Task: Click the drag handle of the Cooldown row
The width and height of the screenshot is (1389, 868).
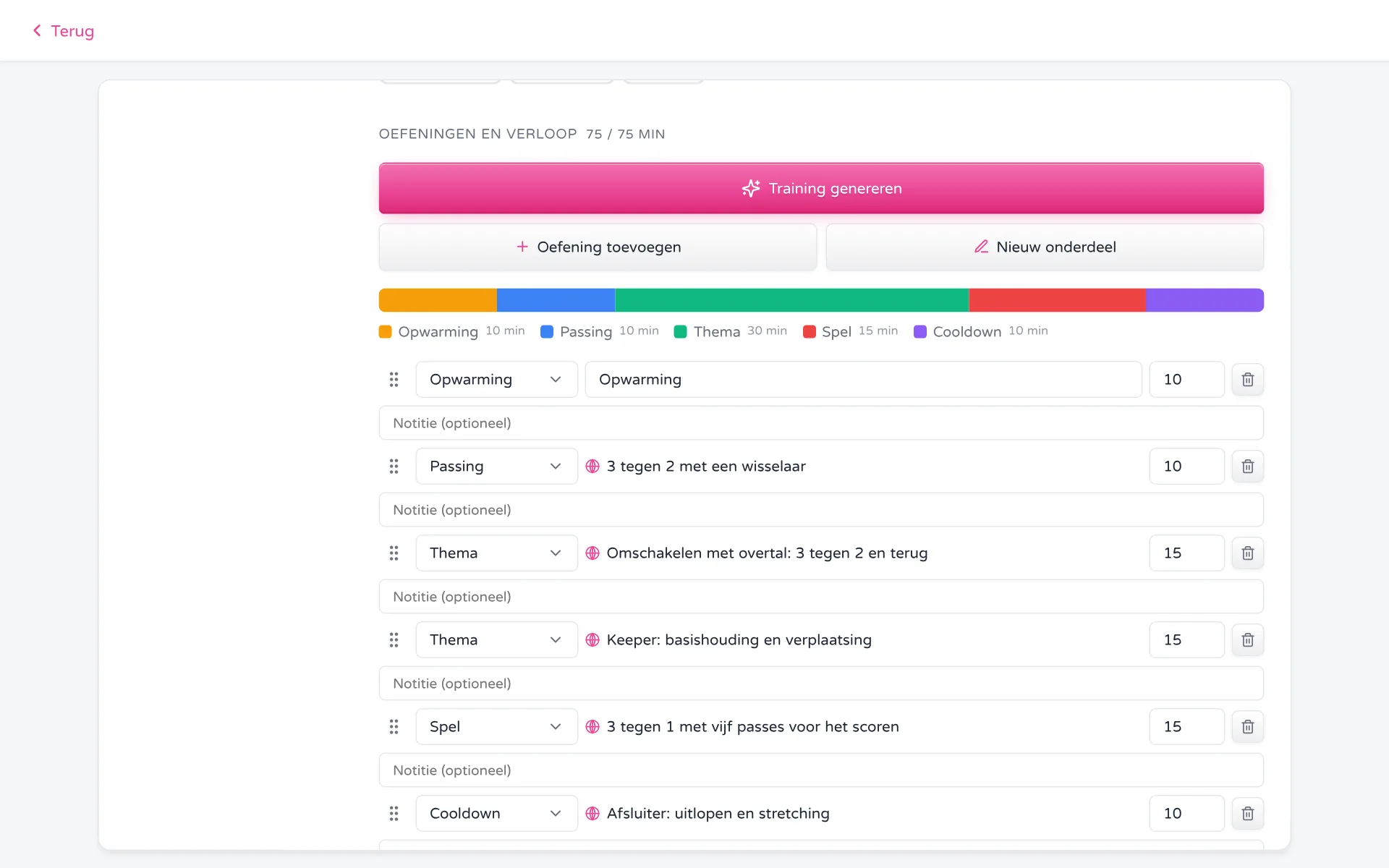Action: (x=394, y=813)
